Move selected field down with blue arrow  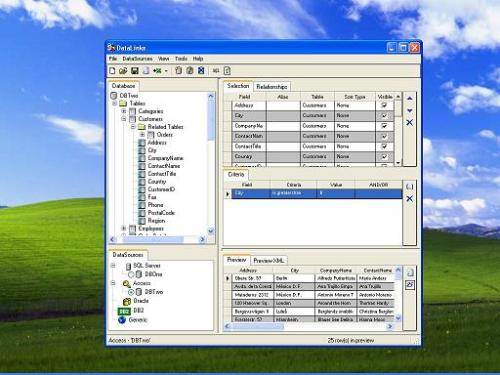tap(410, 110)
